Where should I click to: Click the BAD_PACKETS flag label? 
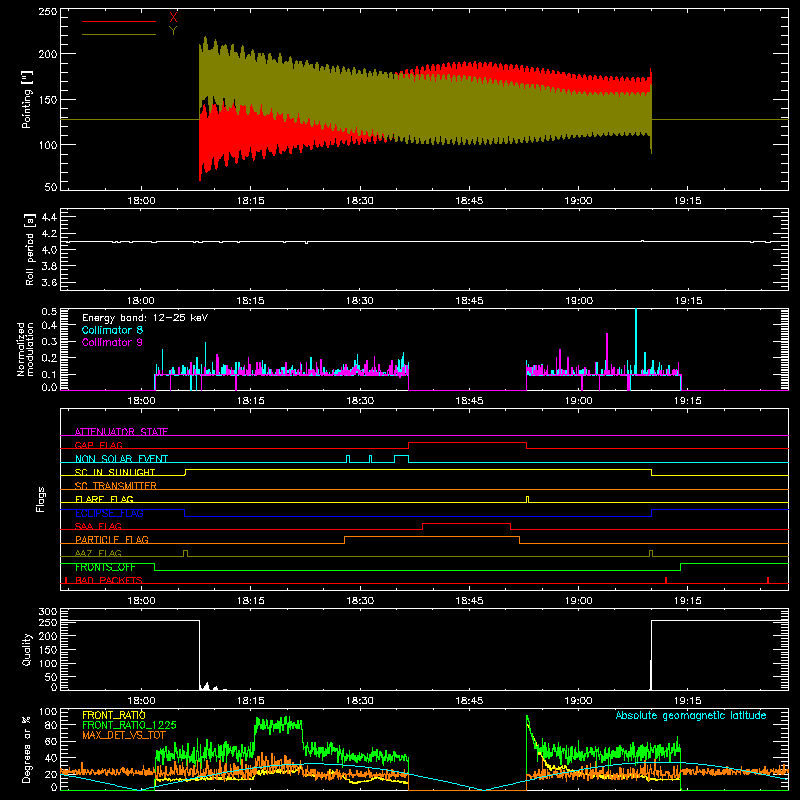tap(109, 580)
